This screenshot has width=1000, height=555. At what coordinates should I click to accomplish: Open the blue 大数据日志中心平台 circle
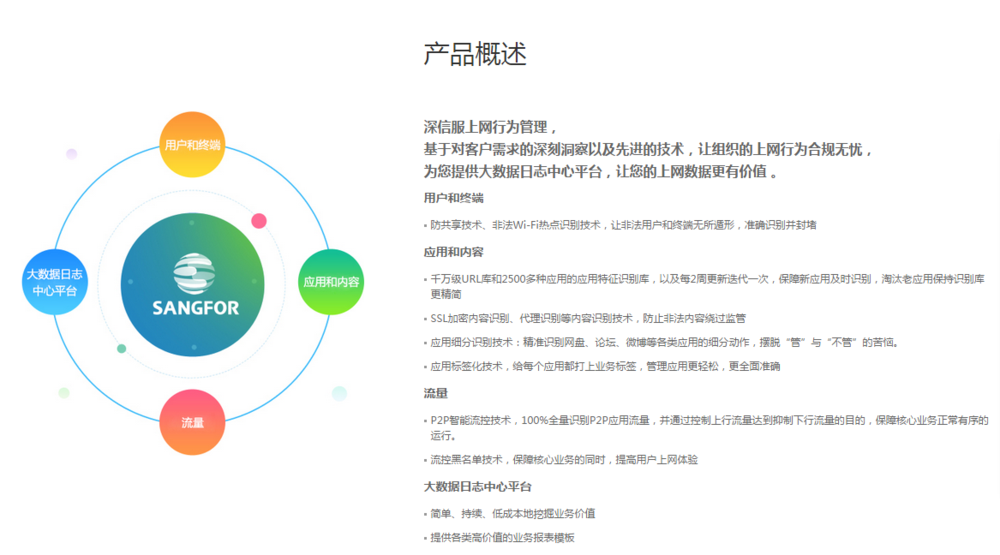coord(55,282)
